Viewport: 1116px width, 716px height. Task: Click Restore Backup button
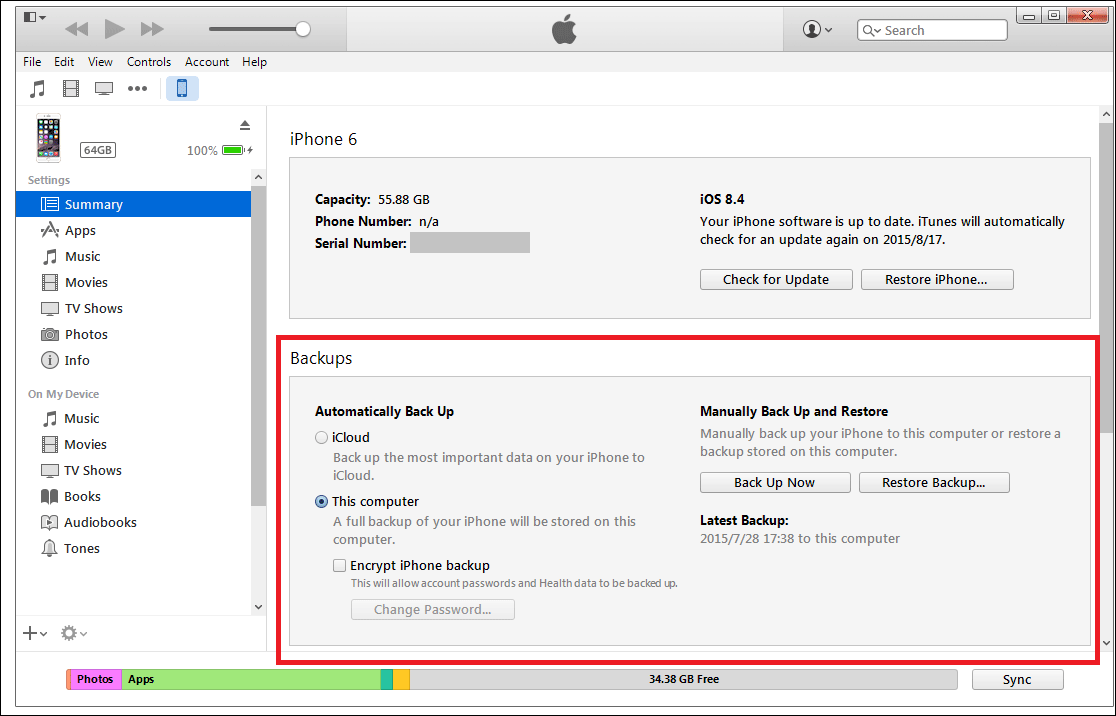[x=934, y=483]
